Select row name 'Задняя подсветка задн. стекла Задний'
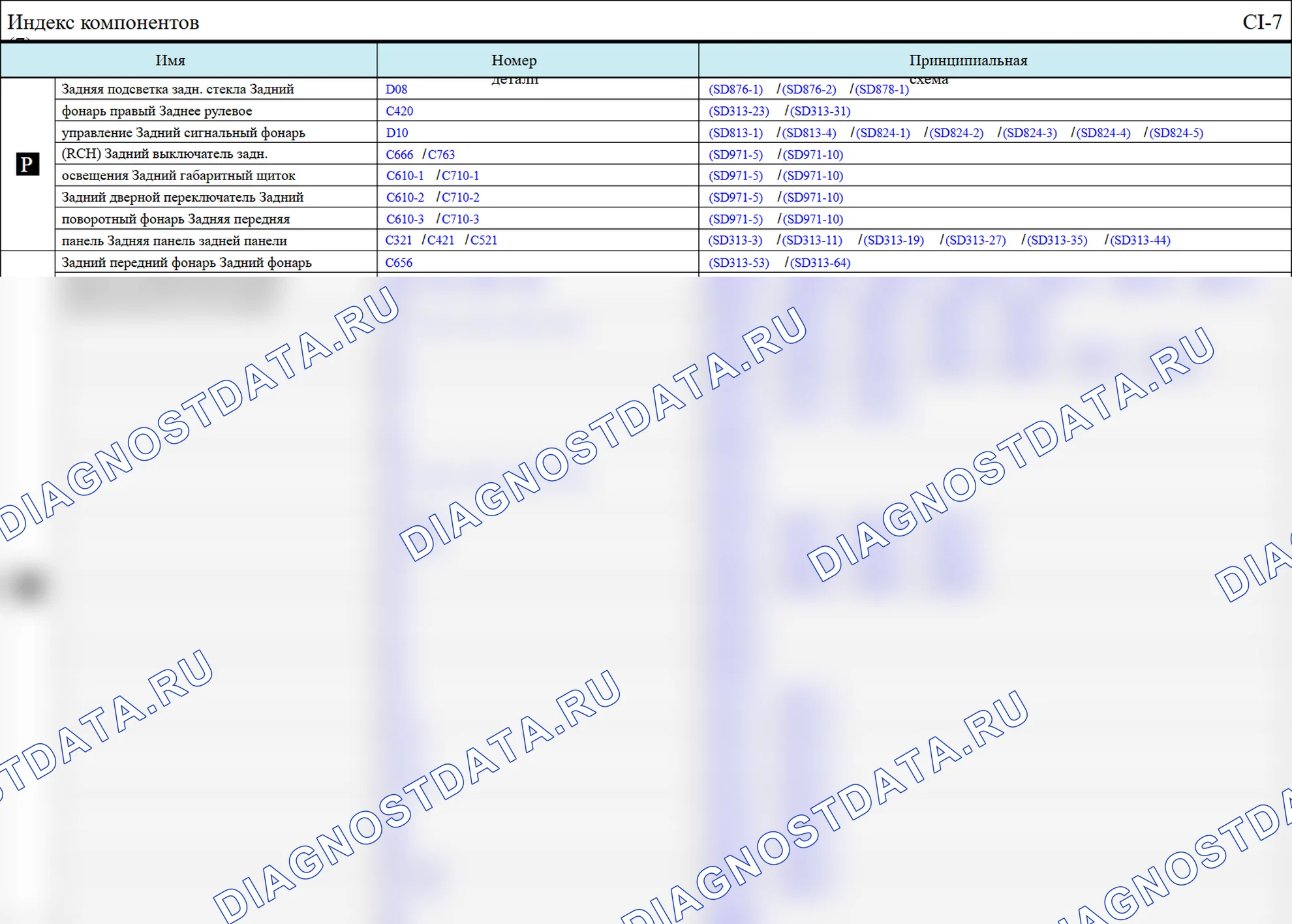This screenshot has height=924, width=1292. tap(177, 89)
